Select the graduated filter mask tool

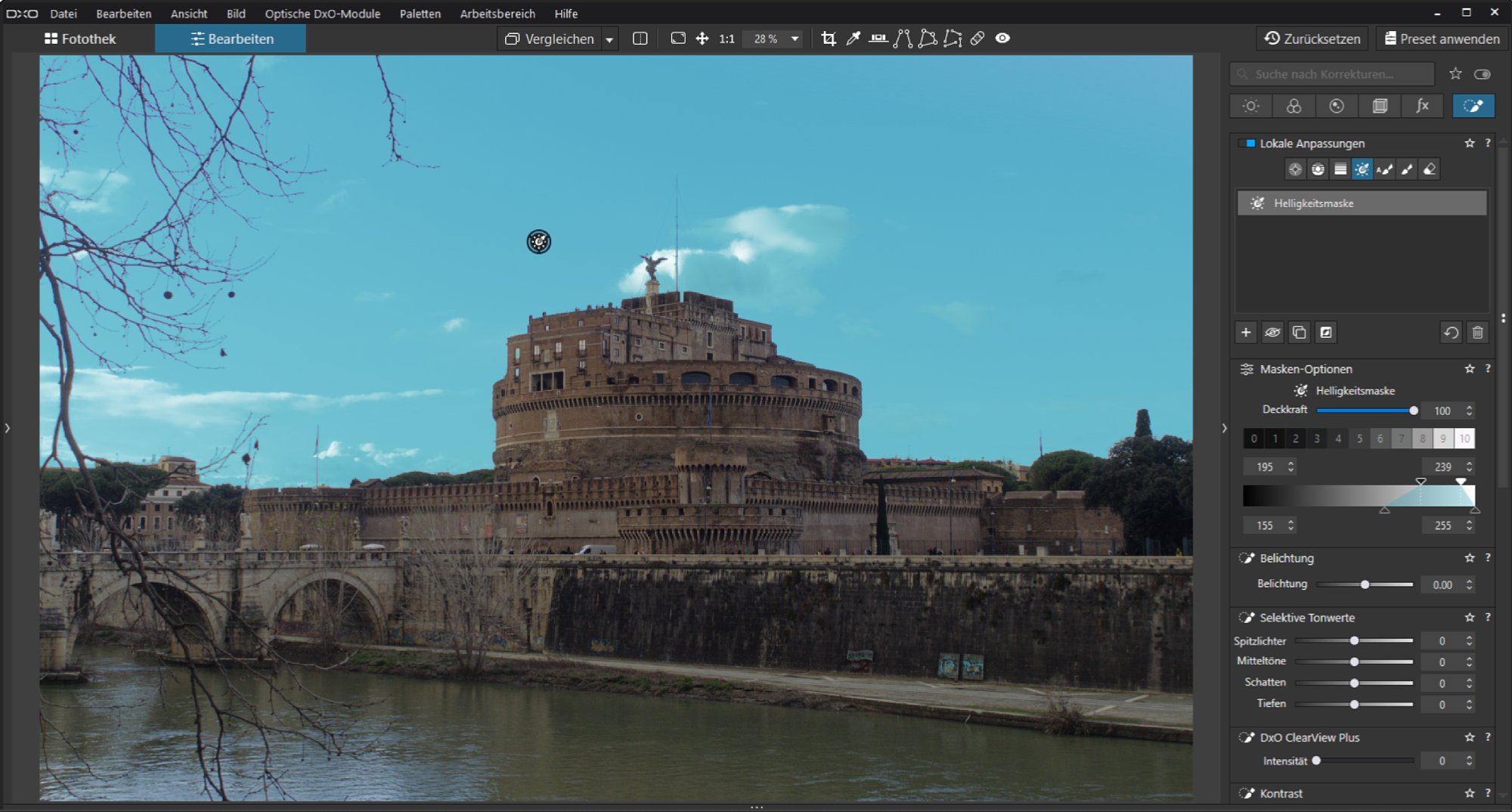click(x=1340, y=169)
